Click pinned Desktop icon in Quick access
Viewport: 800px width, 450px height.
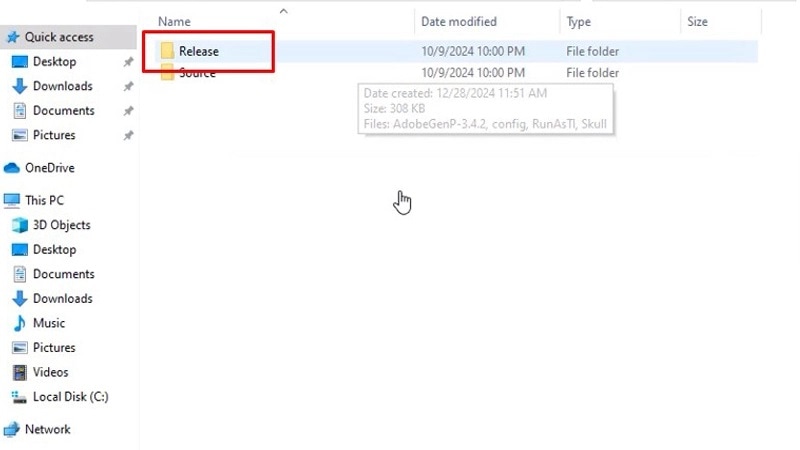tap(20, 62)
